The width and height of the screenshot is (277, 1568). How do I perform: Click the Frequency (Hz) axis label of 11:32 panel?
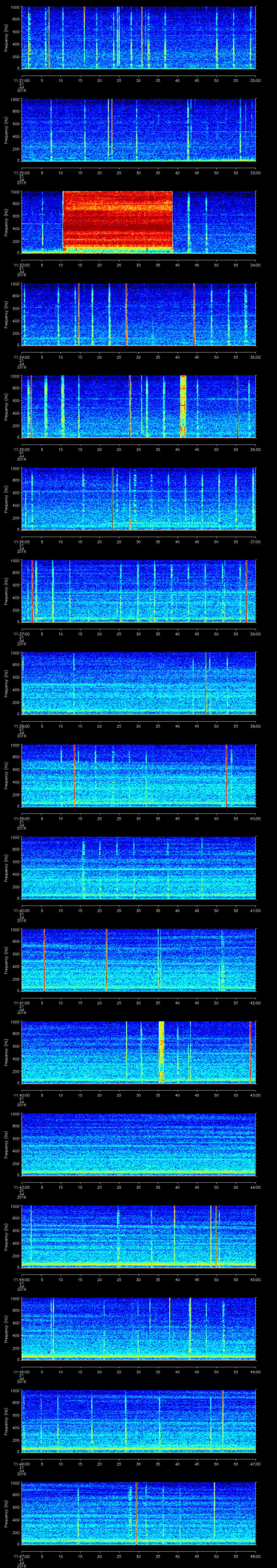point(6,130)
